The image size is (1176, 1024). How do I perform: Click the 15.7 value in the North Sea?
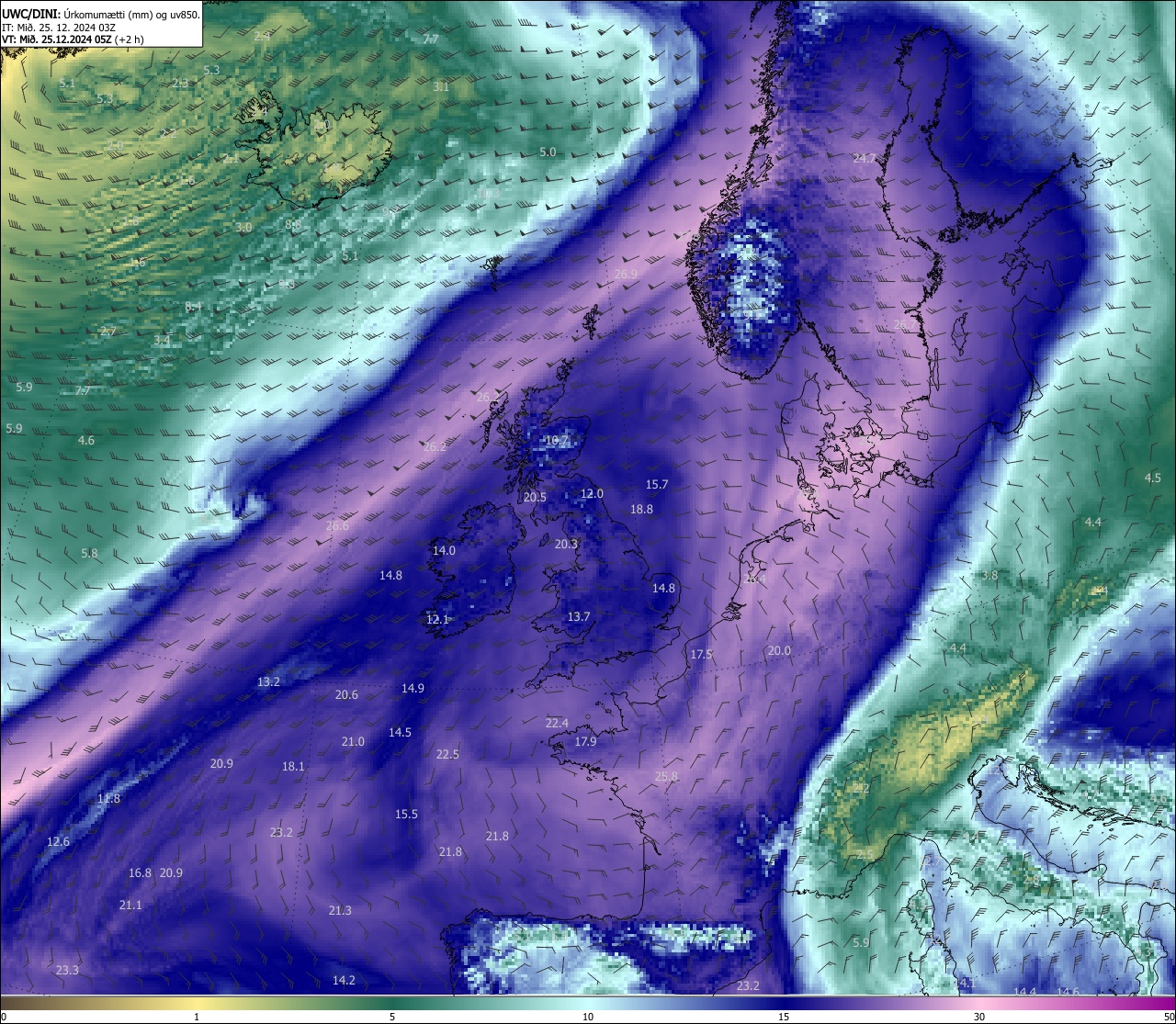pyautogui.click(x=657, y=484)
